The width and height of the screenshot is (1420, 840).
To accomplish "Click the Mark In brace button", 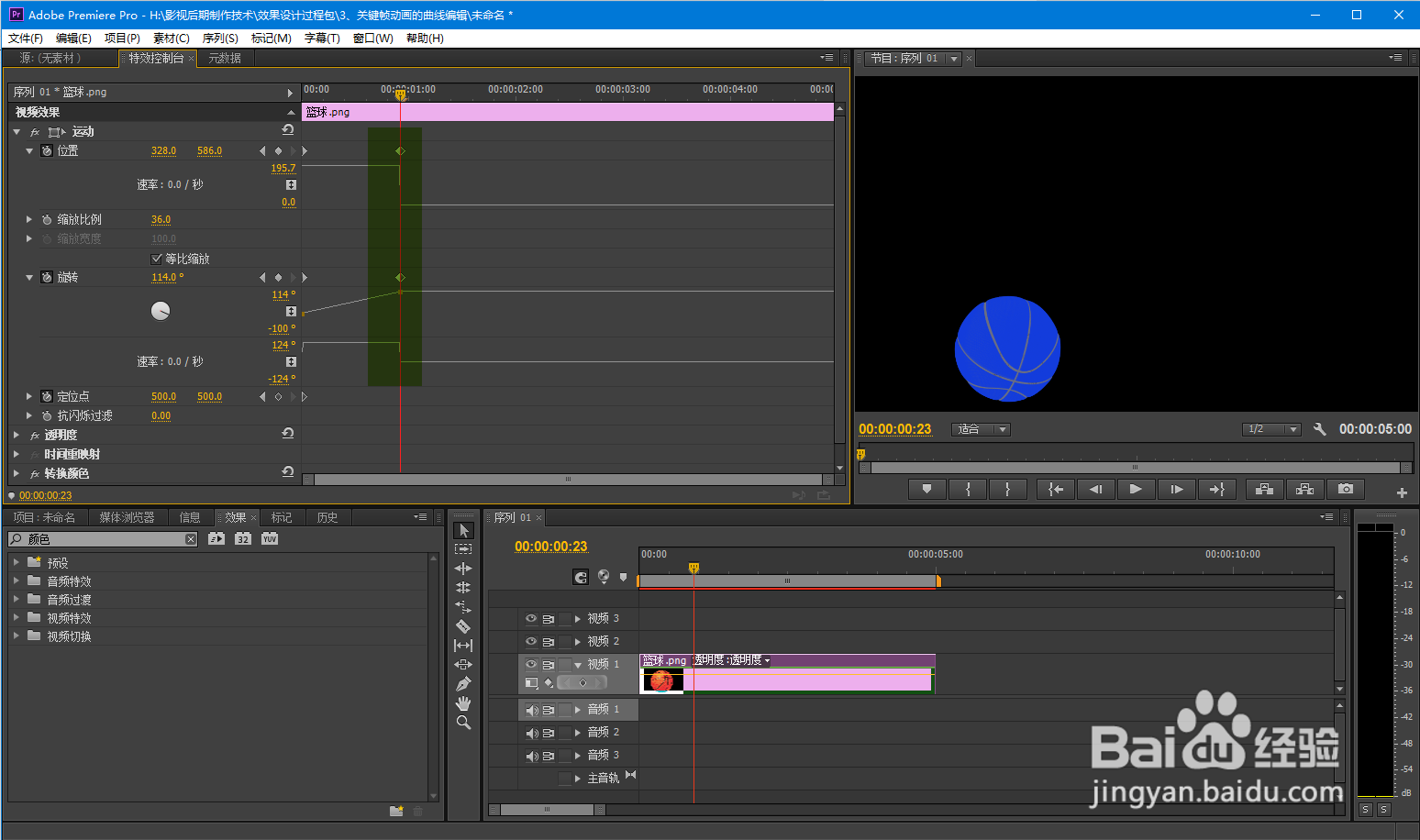I will pos(968,490).
